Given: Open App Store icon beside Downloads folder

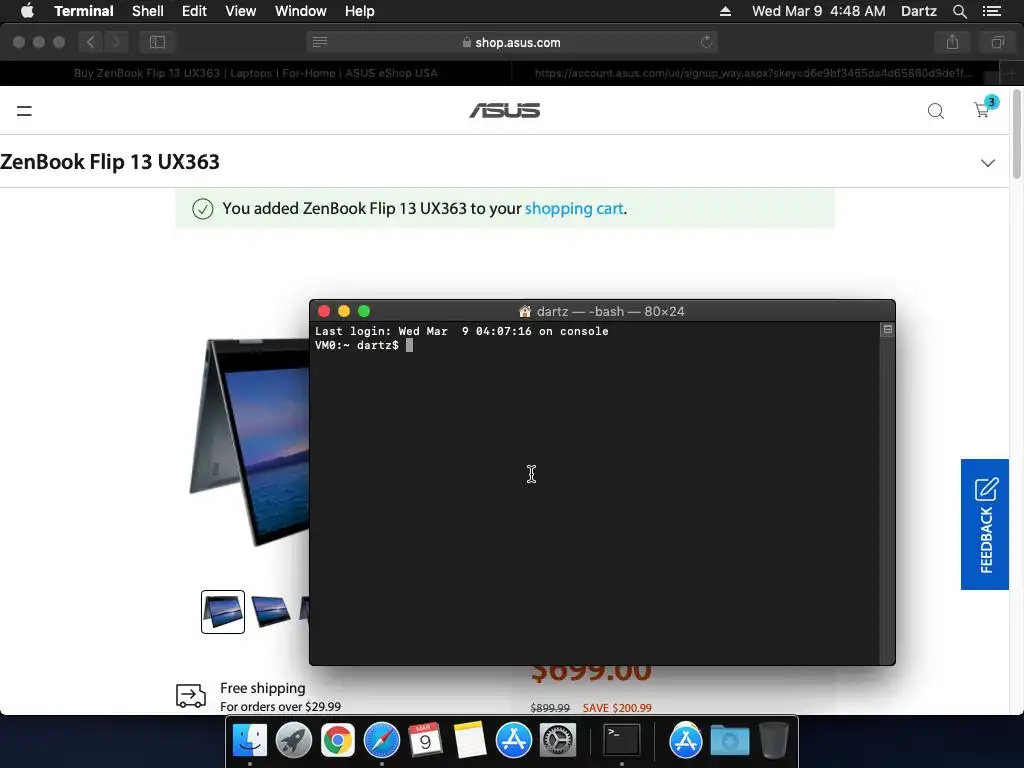Looking at the screenshot, I should [x=685, y=741].
